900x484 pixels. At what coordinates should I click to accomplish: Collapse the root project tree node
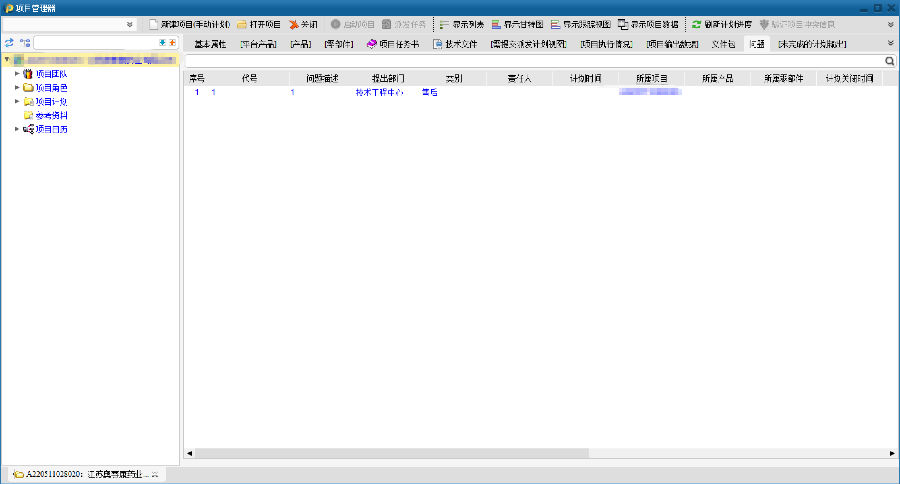7,59
